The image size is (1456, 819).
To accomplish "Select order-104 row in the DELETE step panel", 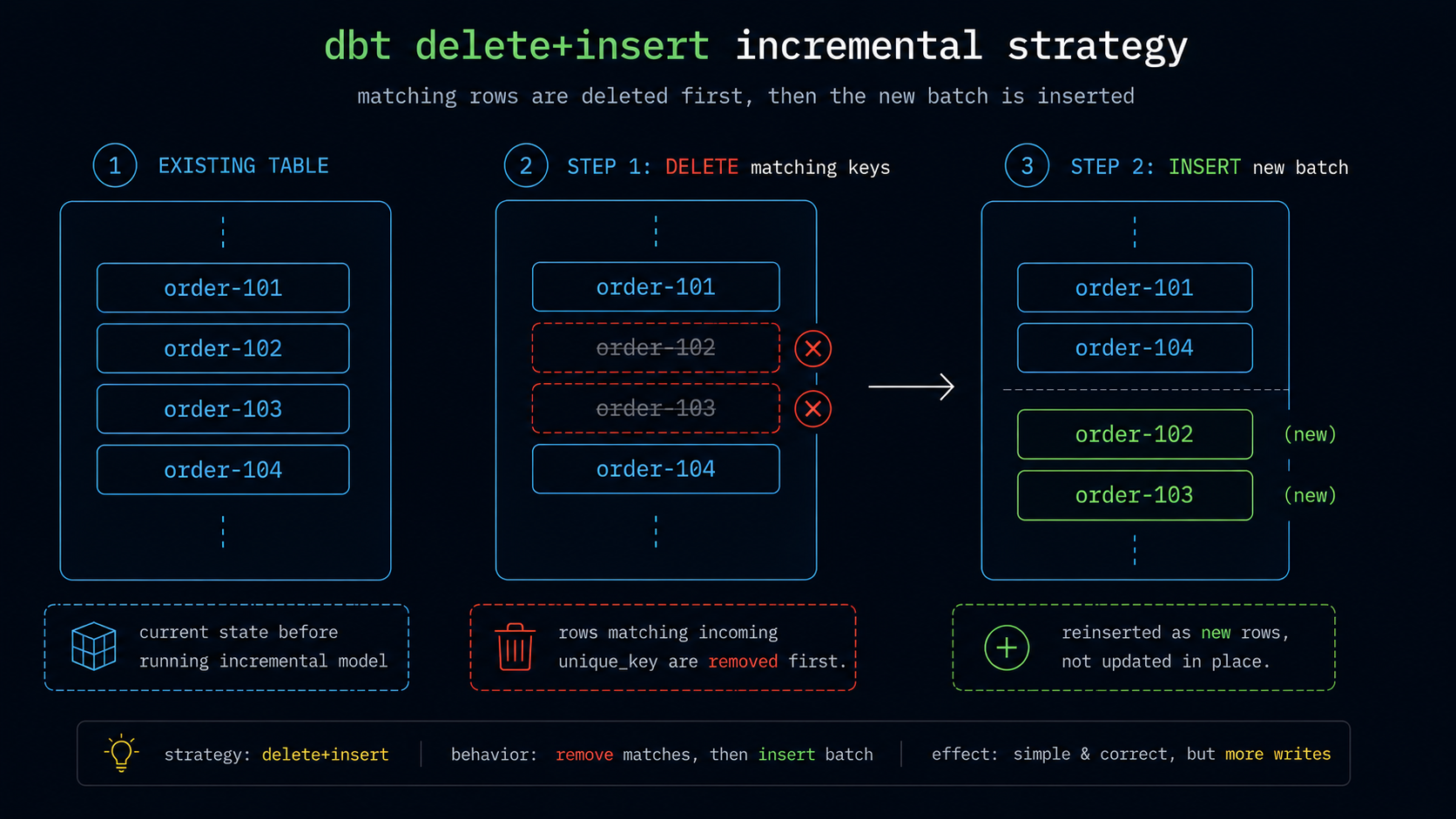I will click(656, 469).
